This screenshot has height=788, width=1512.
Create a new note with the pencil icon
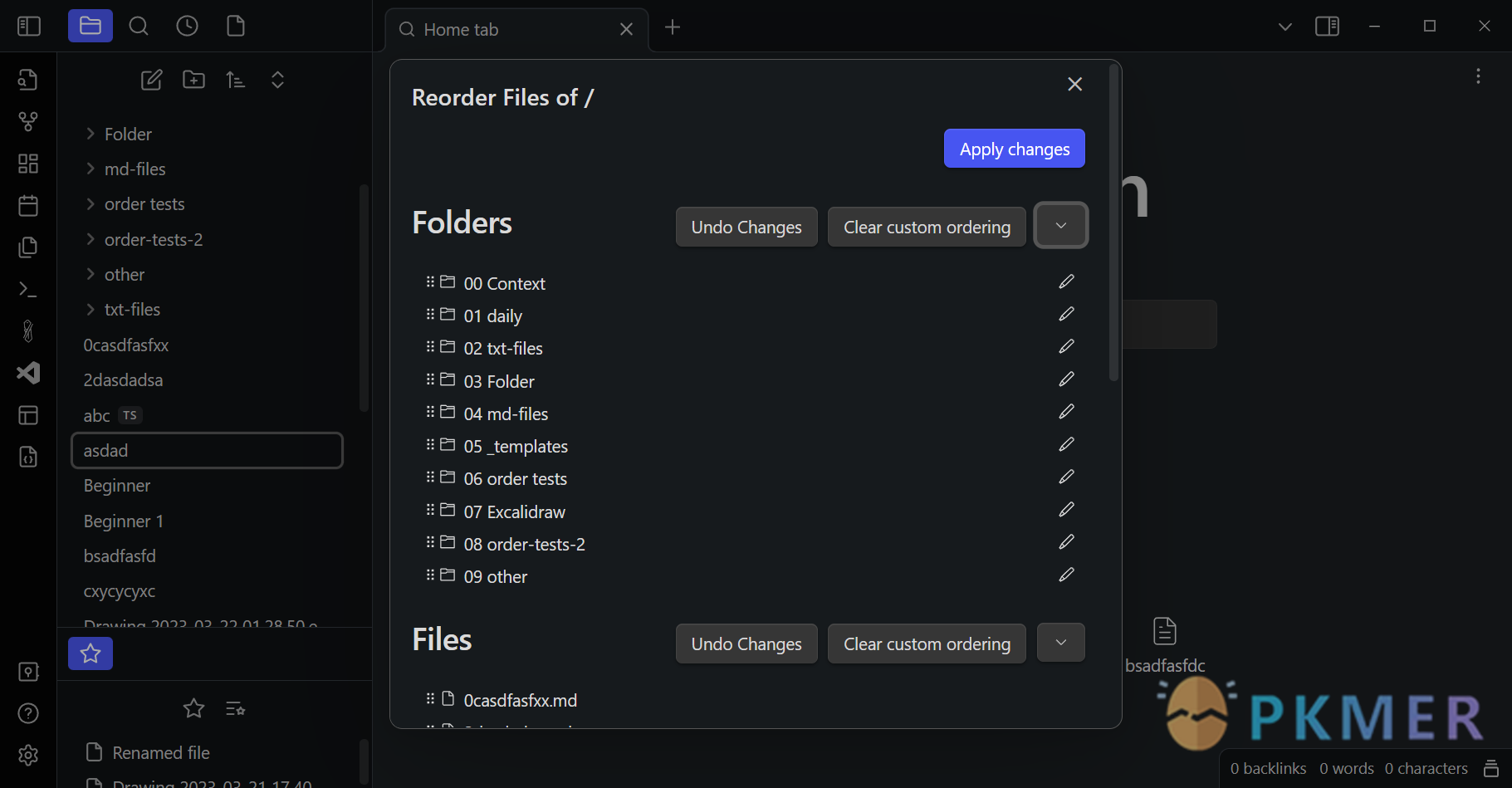pos(152,80)
